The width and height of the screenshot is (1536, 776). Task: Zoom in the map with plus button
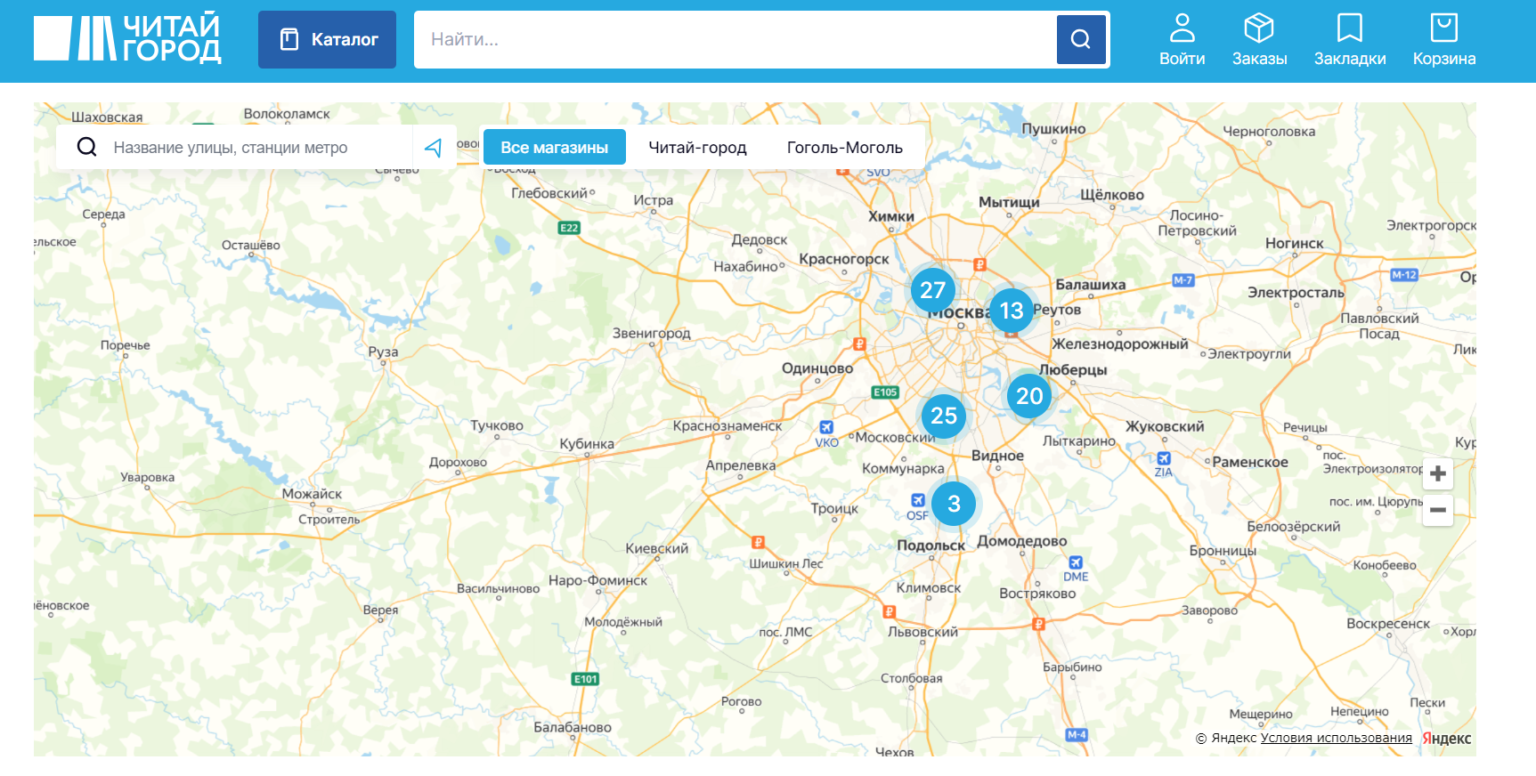pos(1438,474)
